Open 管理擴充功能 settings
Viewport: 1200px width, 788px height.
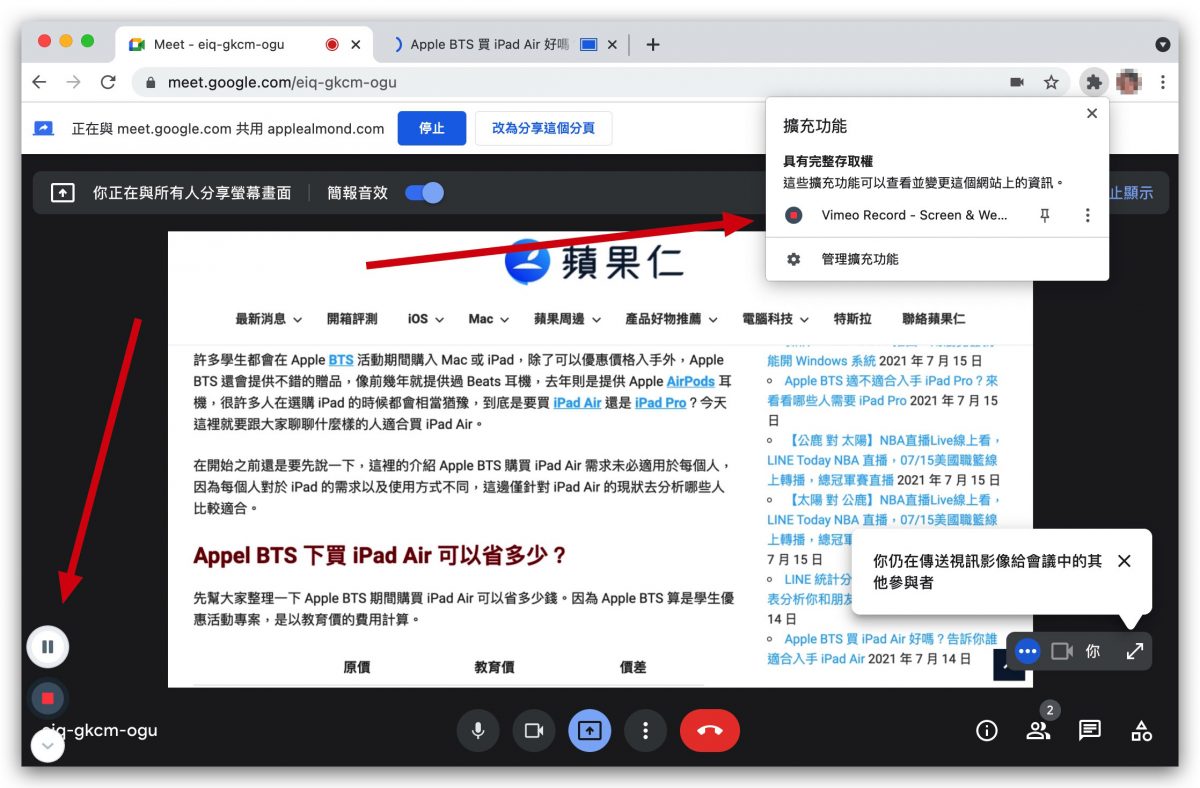coord(860,259)
